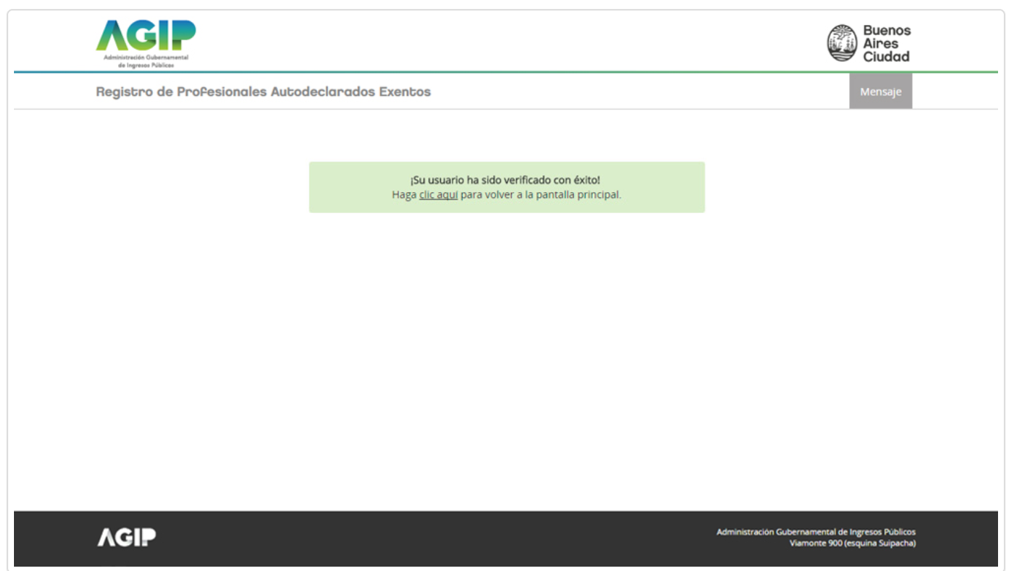The width and height of the screenshot is (1009, 573).
Task: Click the Buenos Aires Ciudad coat of arms emblem
Action: coord(842,43)
